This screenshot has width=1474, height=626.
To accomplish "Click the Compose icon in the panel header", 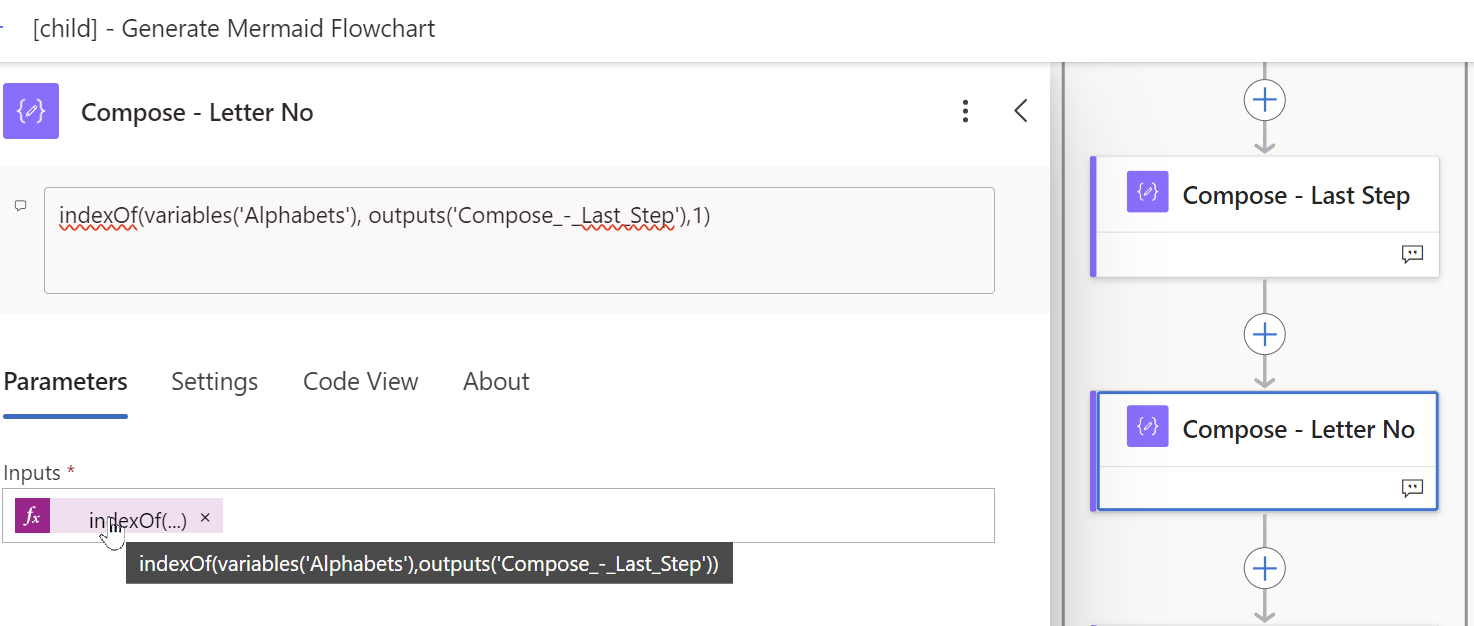I will coord(31,111).
